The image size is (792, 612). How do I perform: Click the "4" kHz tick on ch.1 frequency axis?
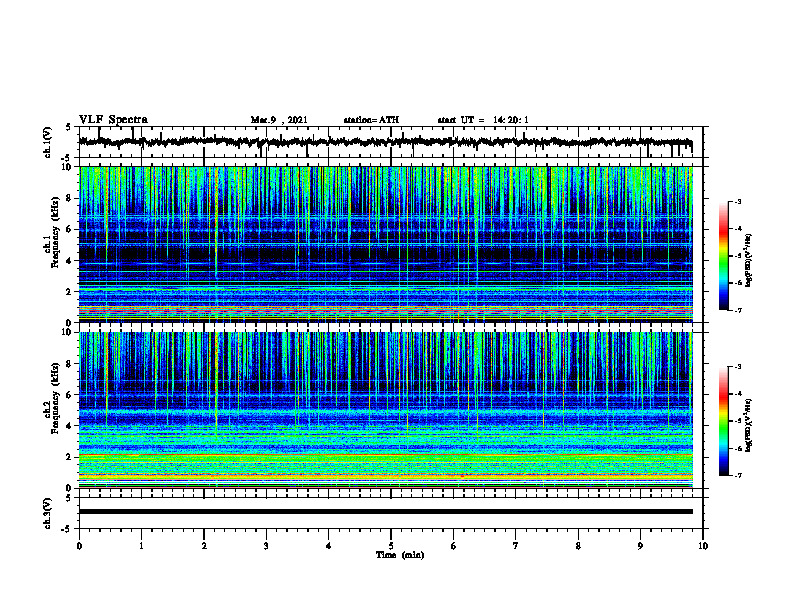point(71,261)
